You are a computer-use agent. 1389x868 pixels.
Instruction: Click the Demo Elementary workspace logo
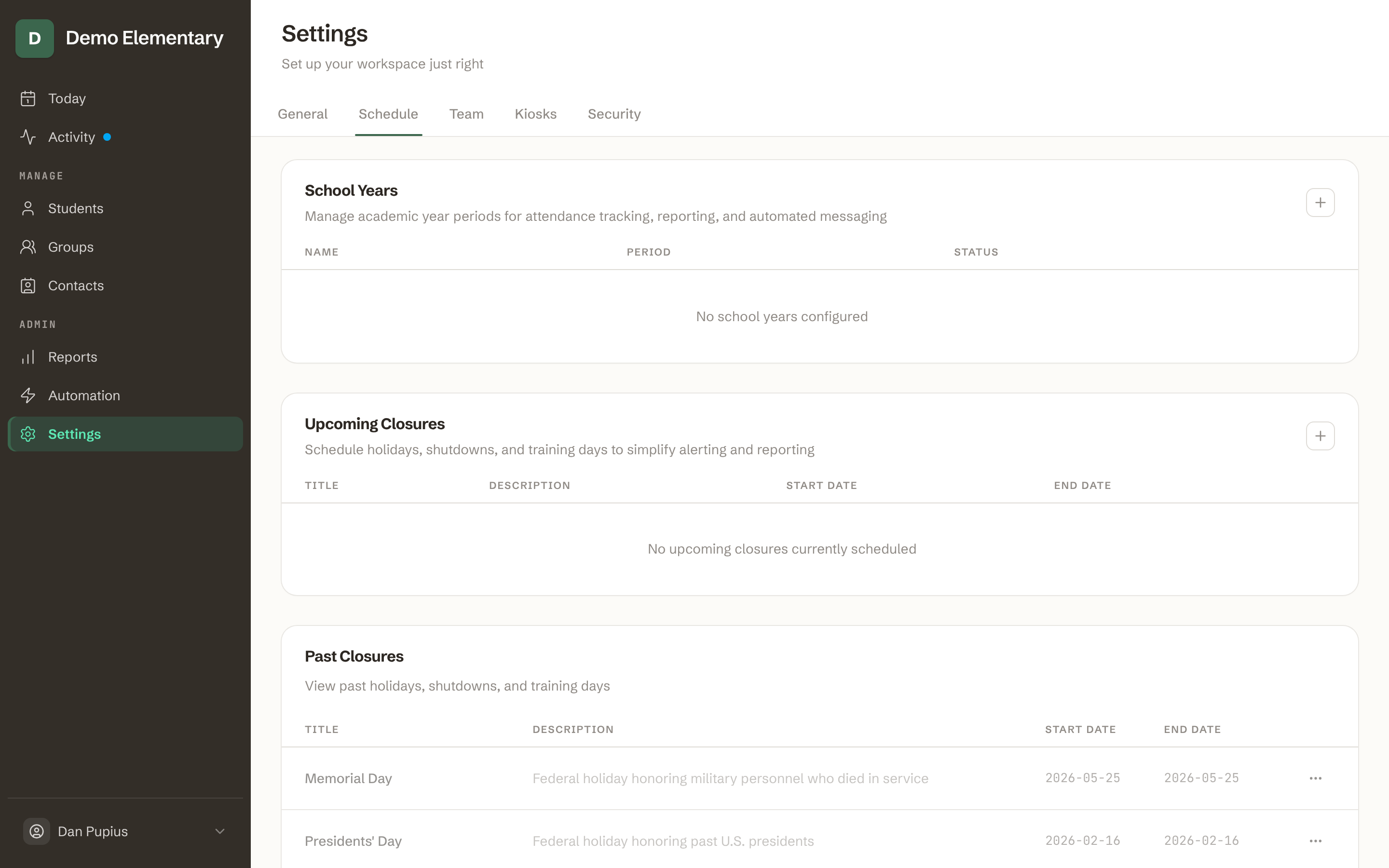pyautogui.click(x=34, y=39)
